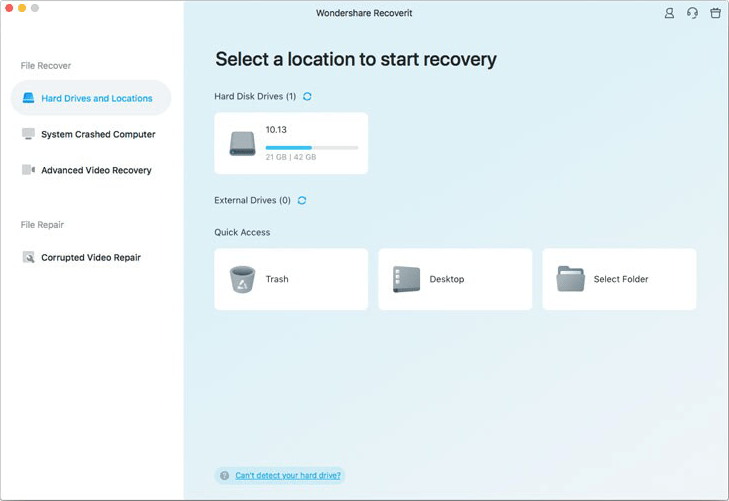Refresh the External Drives list
Image resolution: width=729 pixels, height=501 pixels.
(x=302, y=200)
